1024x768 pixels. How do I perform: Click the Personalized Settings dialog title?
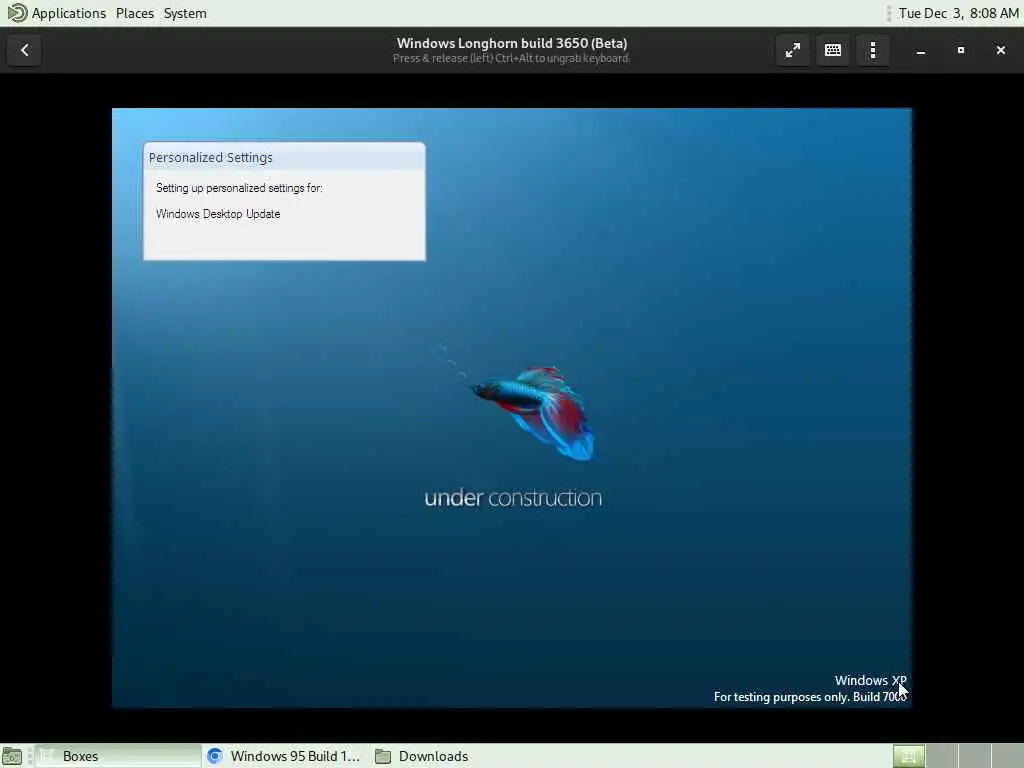coord(210,157)
